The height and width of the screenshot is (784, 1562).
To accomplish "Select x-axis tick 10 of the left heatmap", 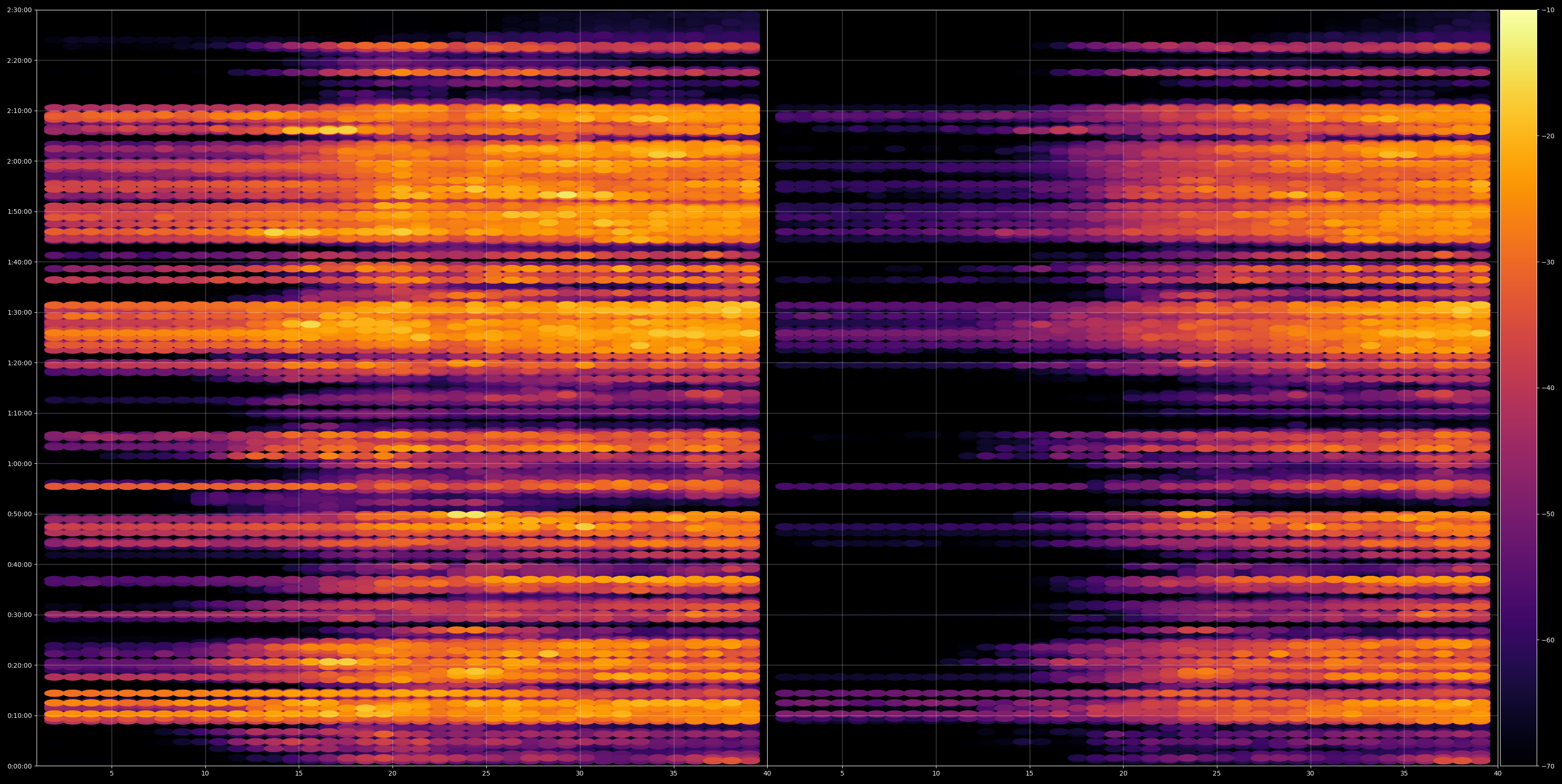I will (205, 774).
